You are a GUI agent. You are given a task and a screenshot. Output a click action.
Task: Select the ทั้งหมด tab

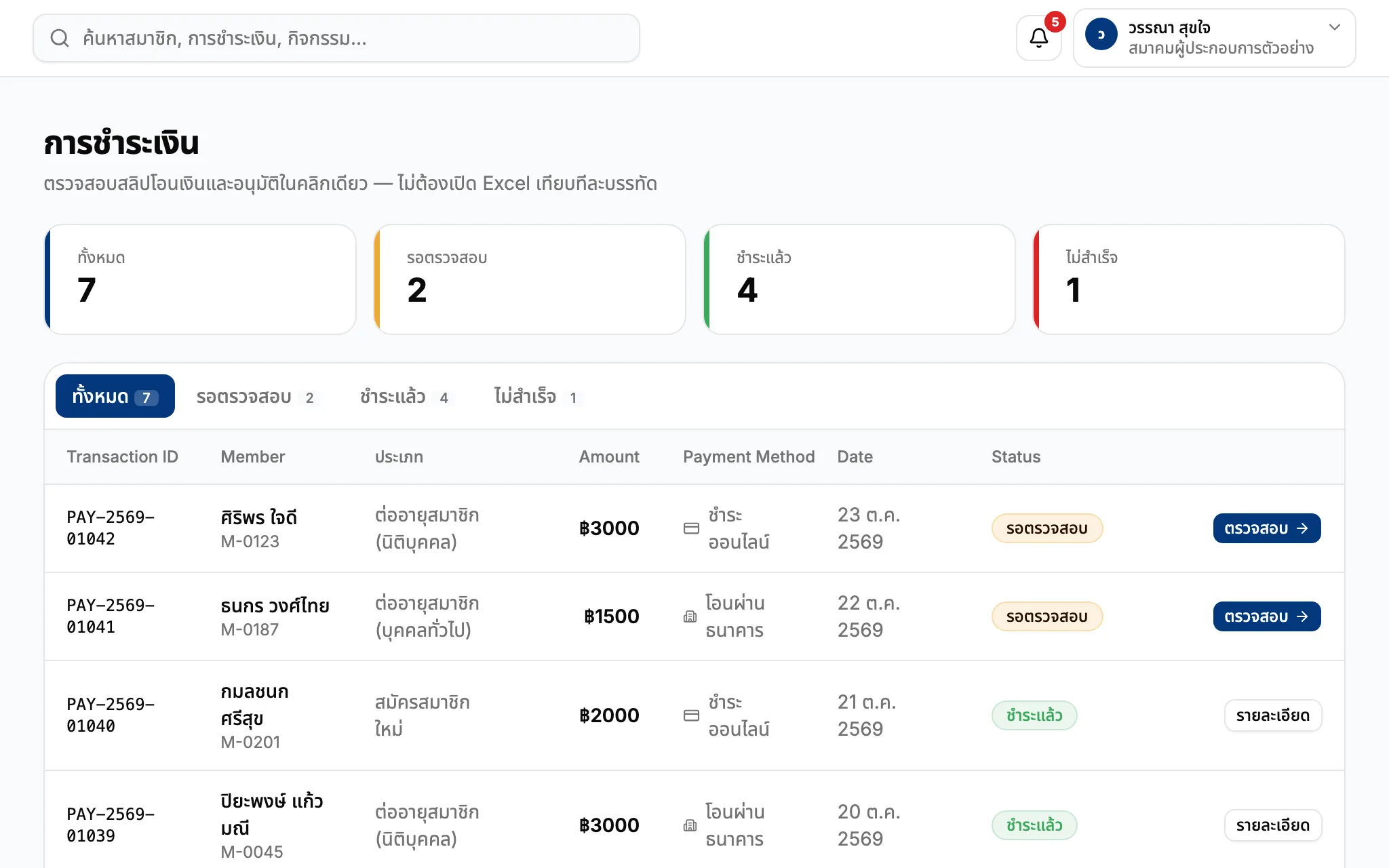click(115, 396)
